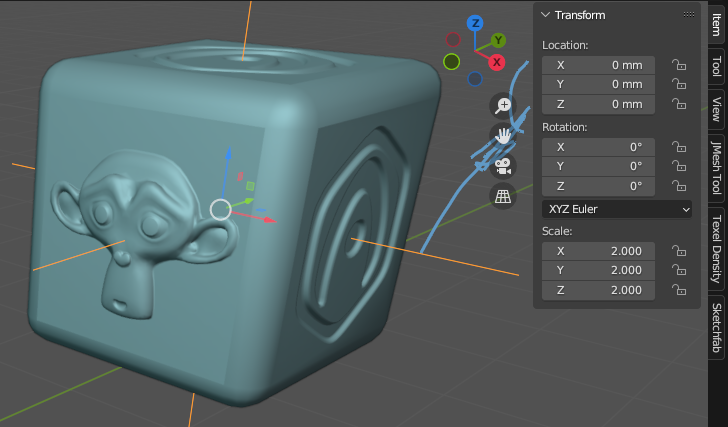
Task: Click the Rotation X field showing 0°
Action: 598,147
